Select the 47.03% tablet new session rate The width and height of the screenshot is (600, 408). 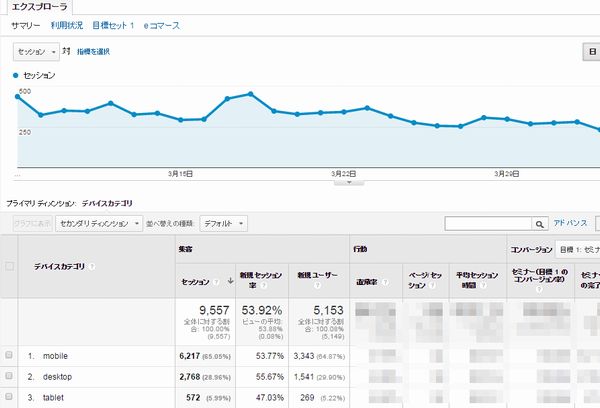pyautogui.click(x=270, y=397)
